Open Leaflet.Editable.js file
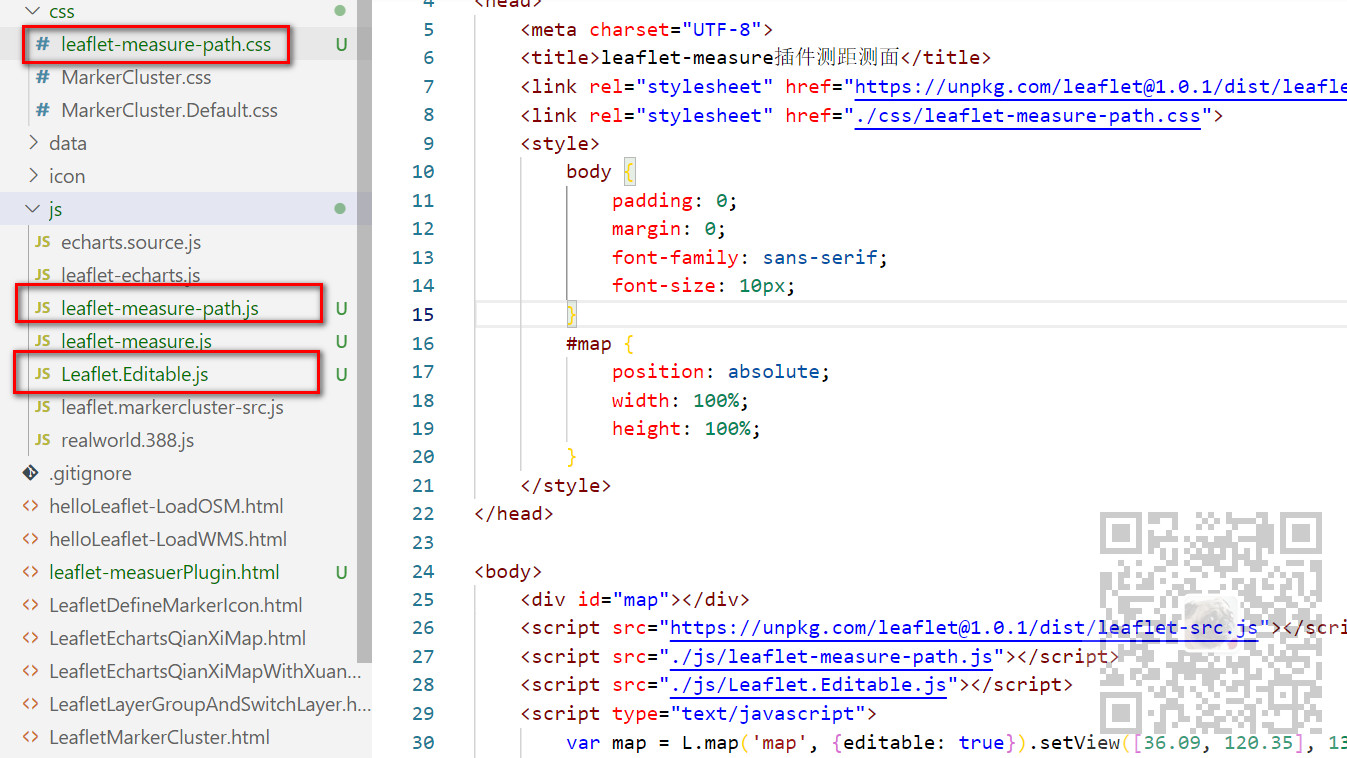This screenshot has width=1347, height=758. (x=135, y=374)
